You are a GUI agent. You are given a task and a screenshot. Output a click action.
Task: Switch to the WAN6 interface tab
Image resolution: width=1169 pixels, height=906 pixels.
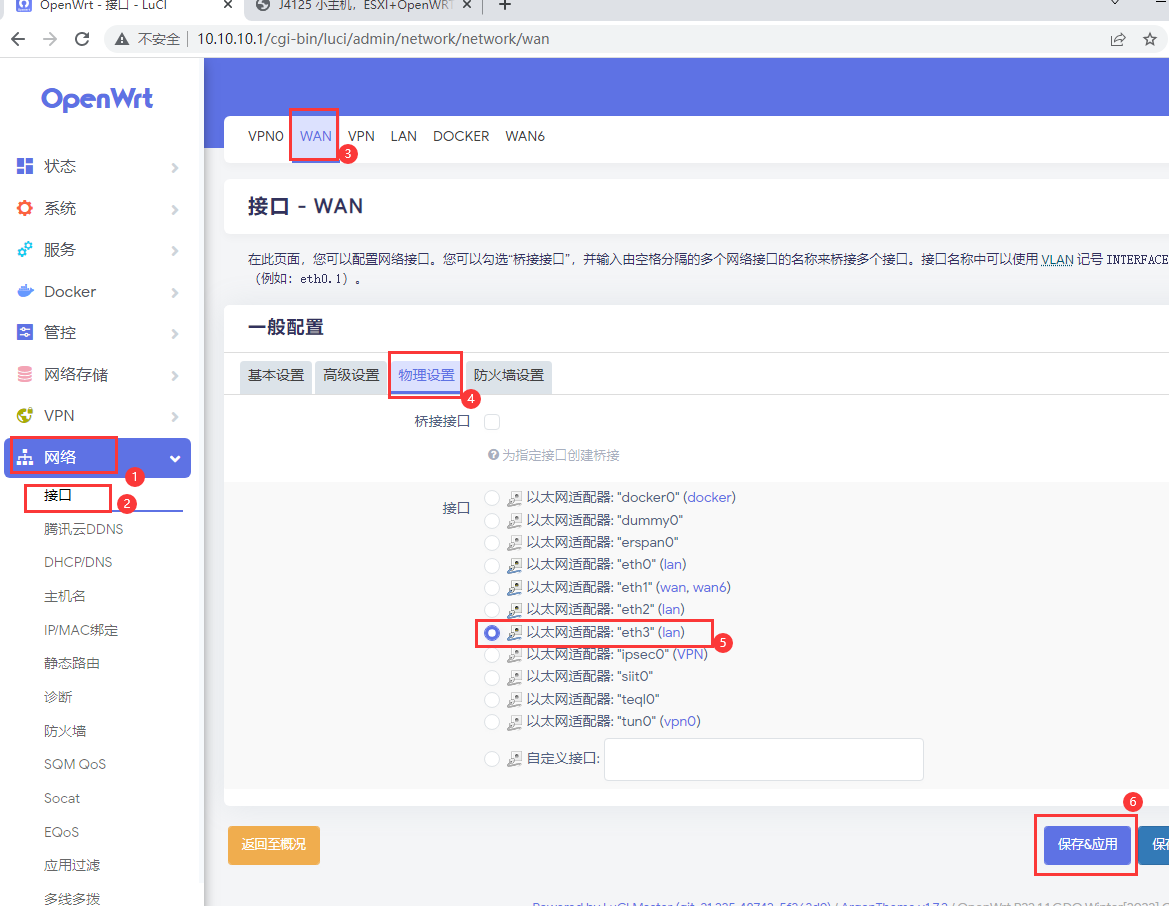pos(525,136)
